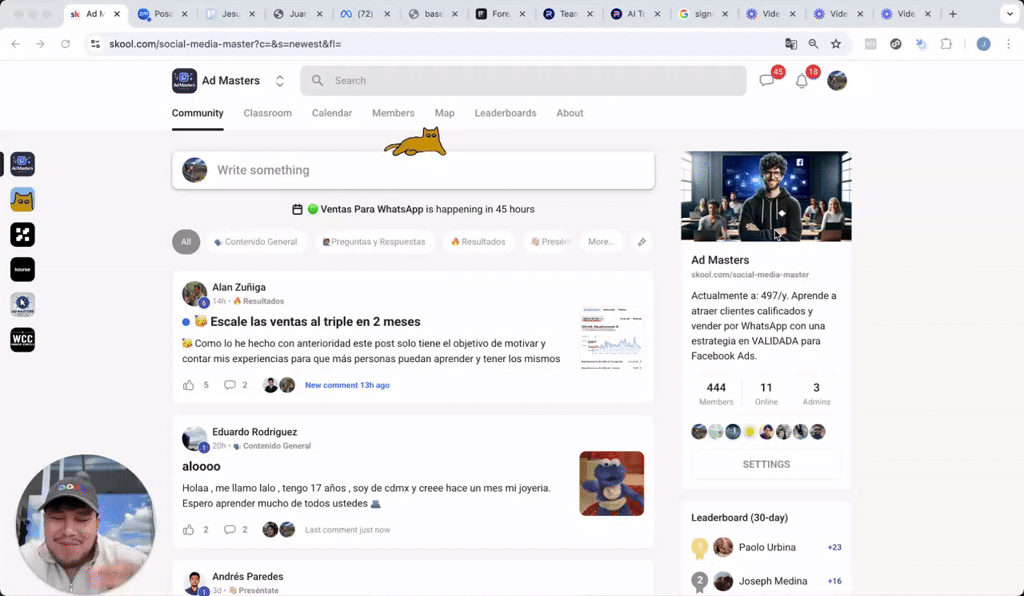Open Andrés Paredes's profile name
1024x596 pixels.
(248, 576)
